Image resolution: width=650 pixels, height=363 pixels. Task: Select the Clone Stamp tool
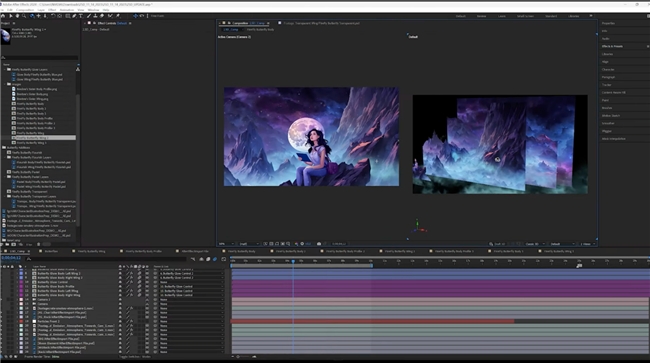[x=95, y=16]
